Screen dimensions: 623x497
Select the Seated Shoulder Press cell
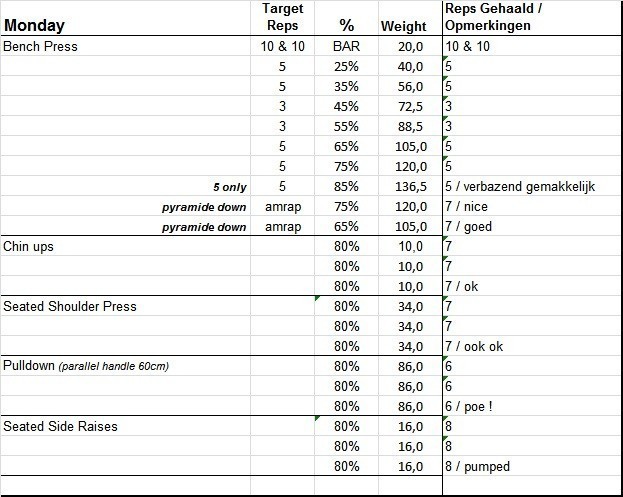pos(70,307)
